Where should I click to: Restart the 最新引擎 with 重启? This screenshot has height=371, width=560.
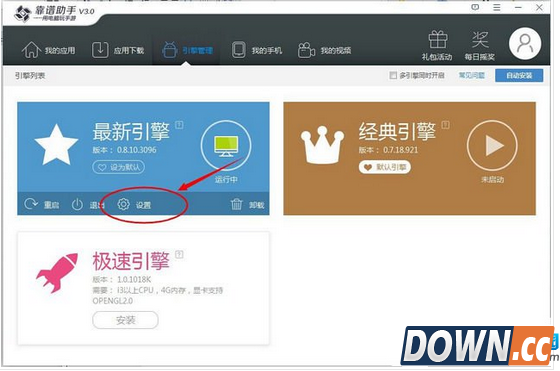click(42, 205)
